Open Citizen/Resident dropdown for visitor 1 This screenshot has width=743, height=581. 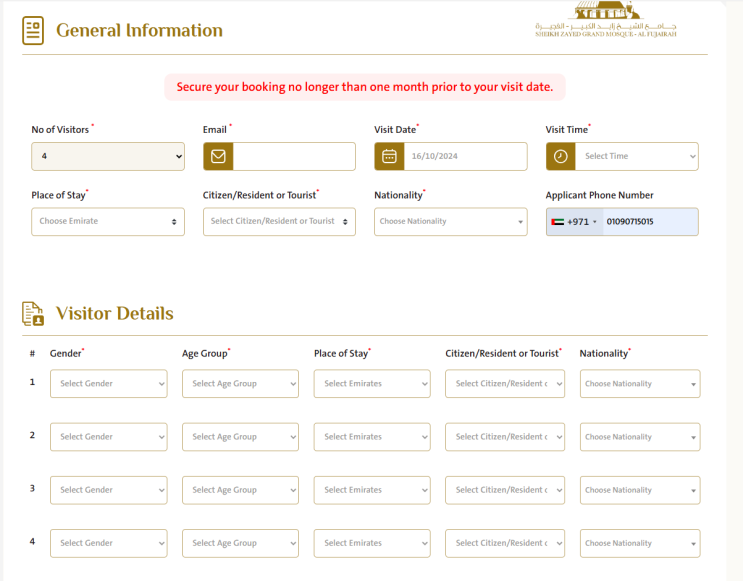[505, 384]
